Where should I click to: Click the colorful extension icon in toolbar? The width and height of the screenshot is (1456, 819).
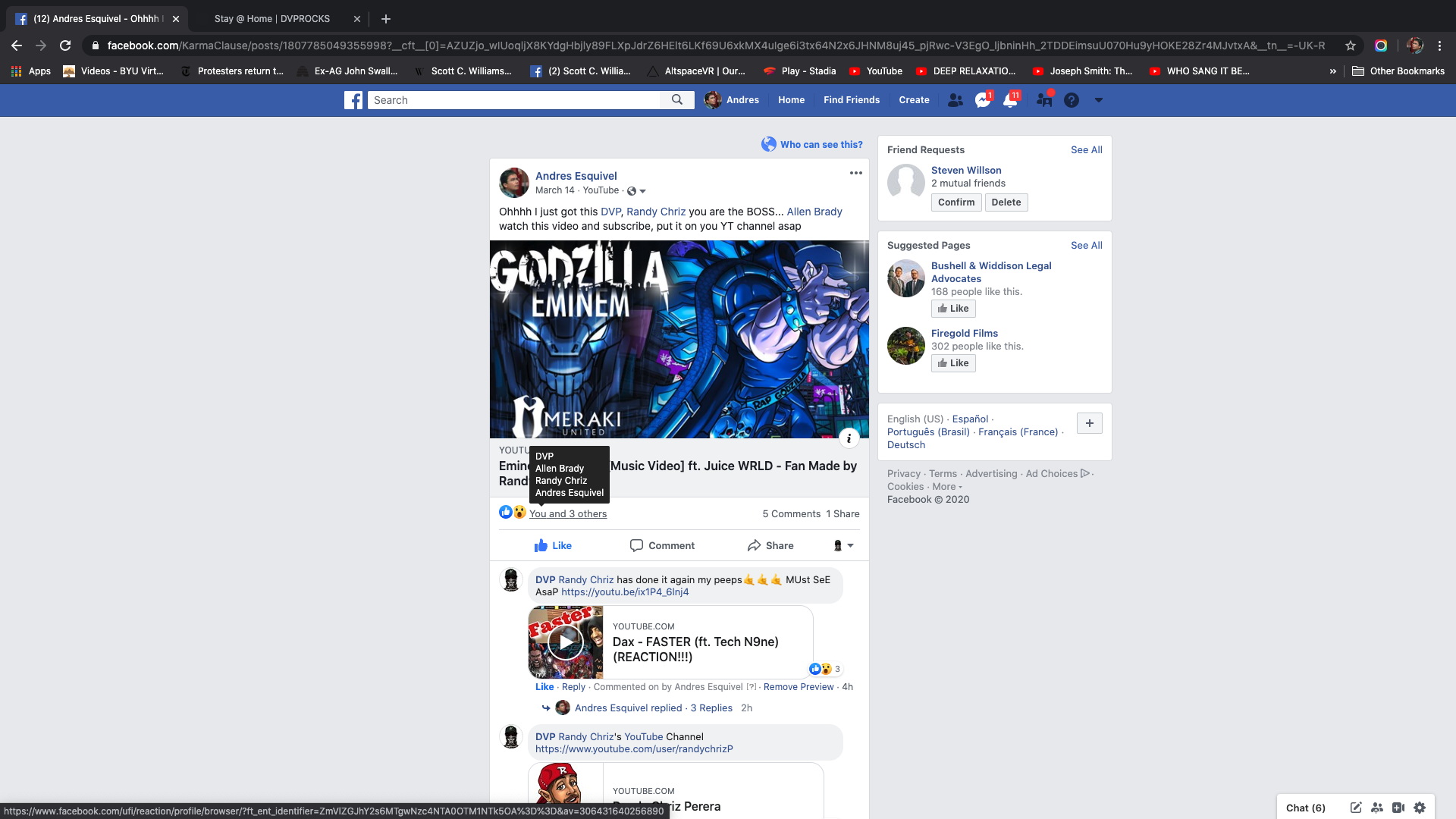pos(1381,45)
